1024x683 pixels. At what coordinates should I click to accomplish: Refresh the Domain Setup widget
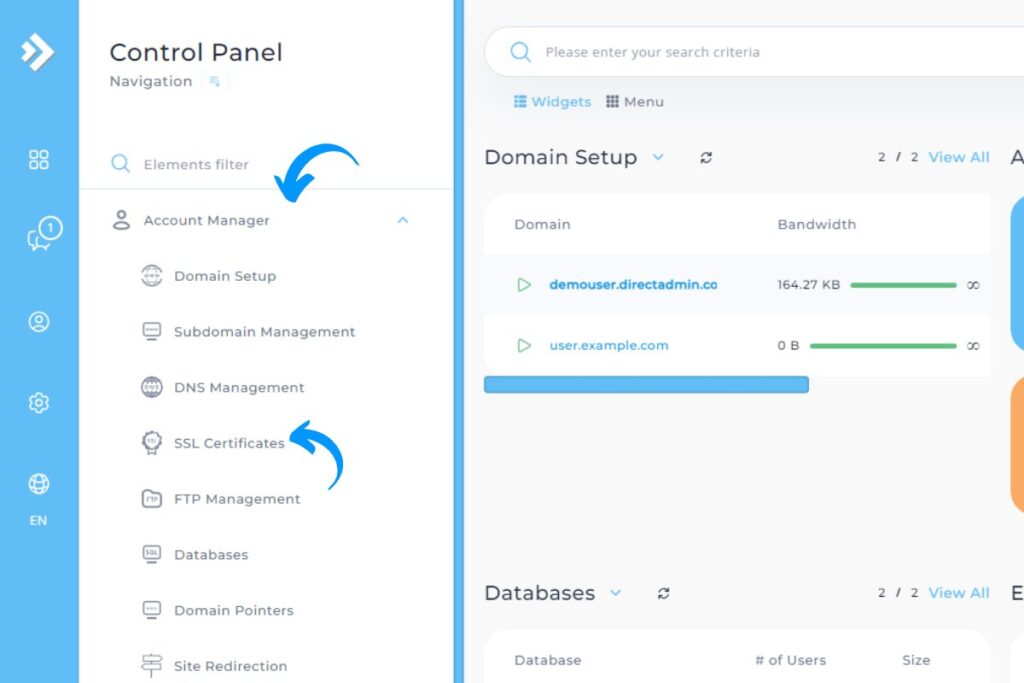[x=706, y=157]
